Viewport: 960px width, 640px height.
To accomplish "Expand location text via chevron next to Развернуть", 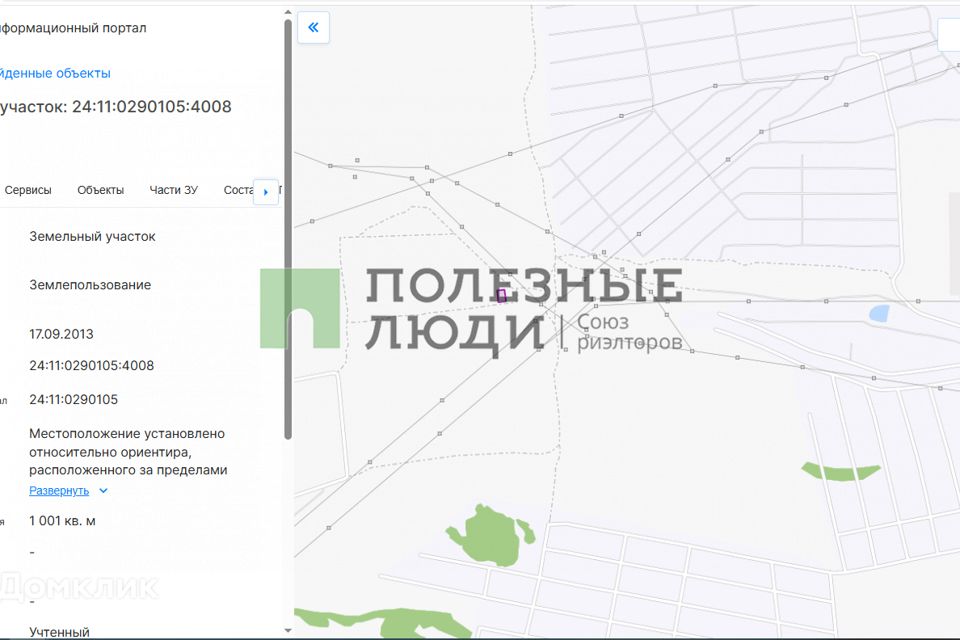I will [x=104, y=491].
